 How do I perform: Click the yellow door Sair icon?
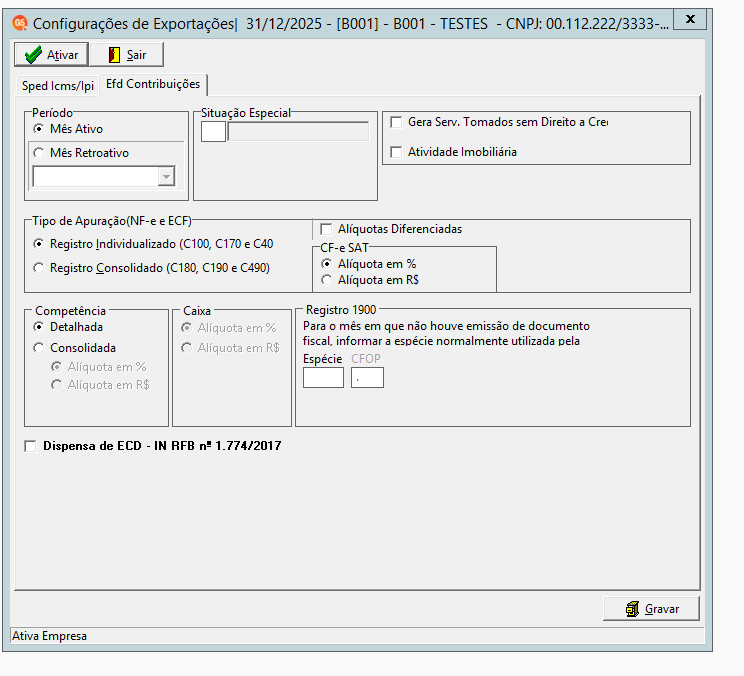114,55
